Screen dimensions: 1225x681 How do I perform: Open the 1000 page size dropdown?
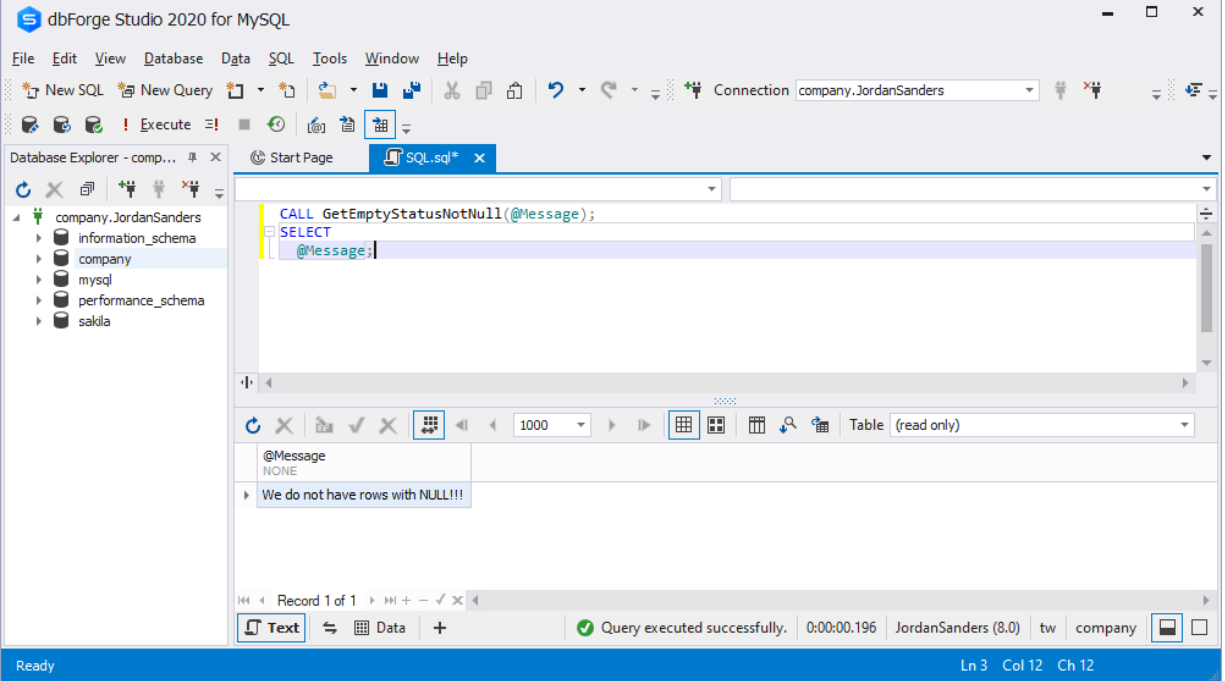pos(581,426)
